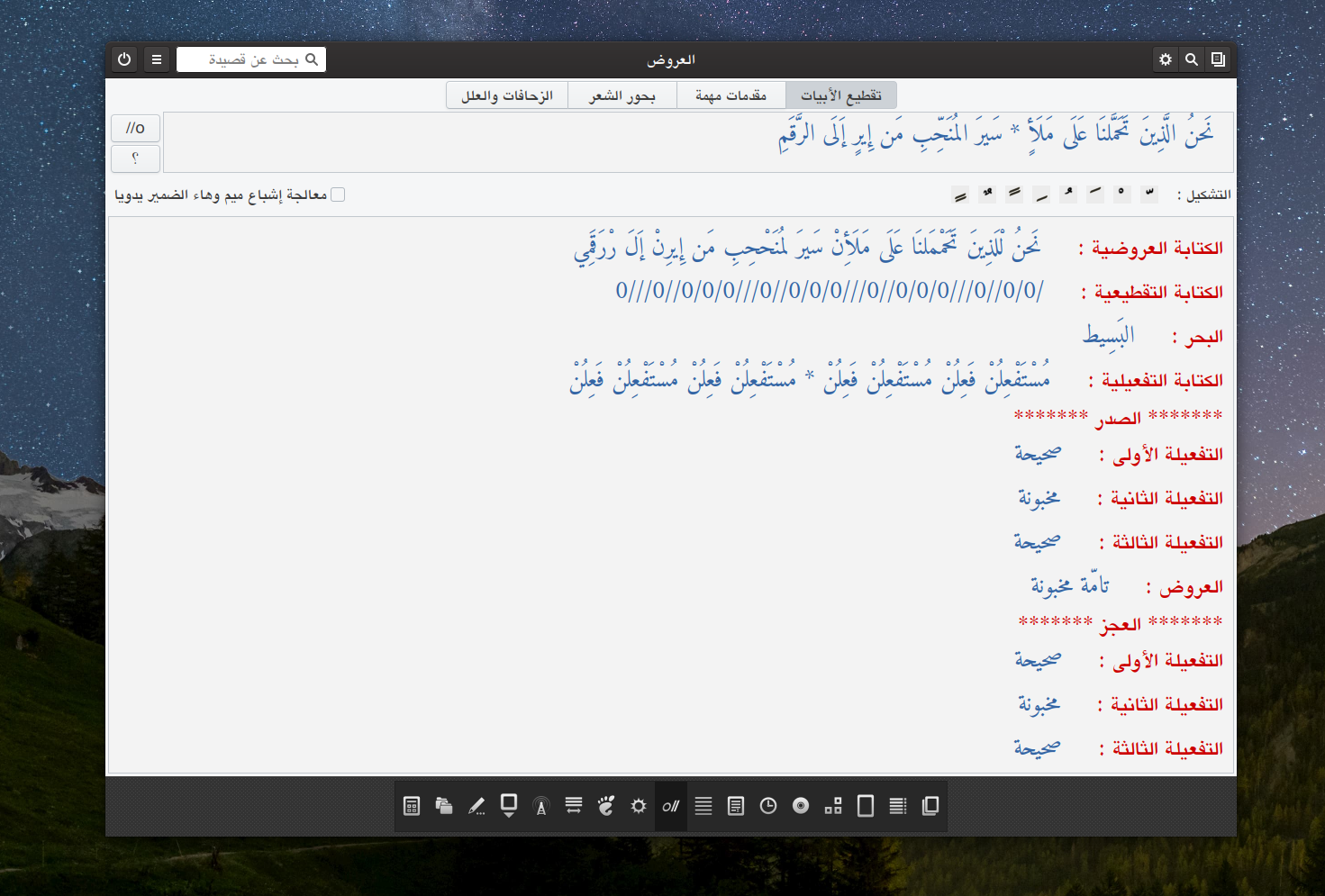1325x896 pixels.
Task: Click inside the poem search field
Action: pyautogui.click(x=251, y=59)
